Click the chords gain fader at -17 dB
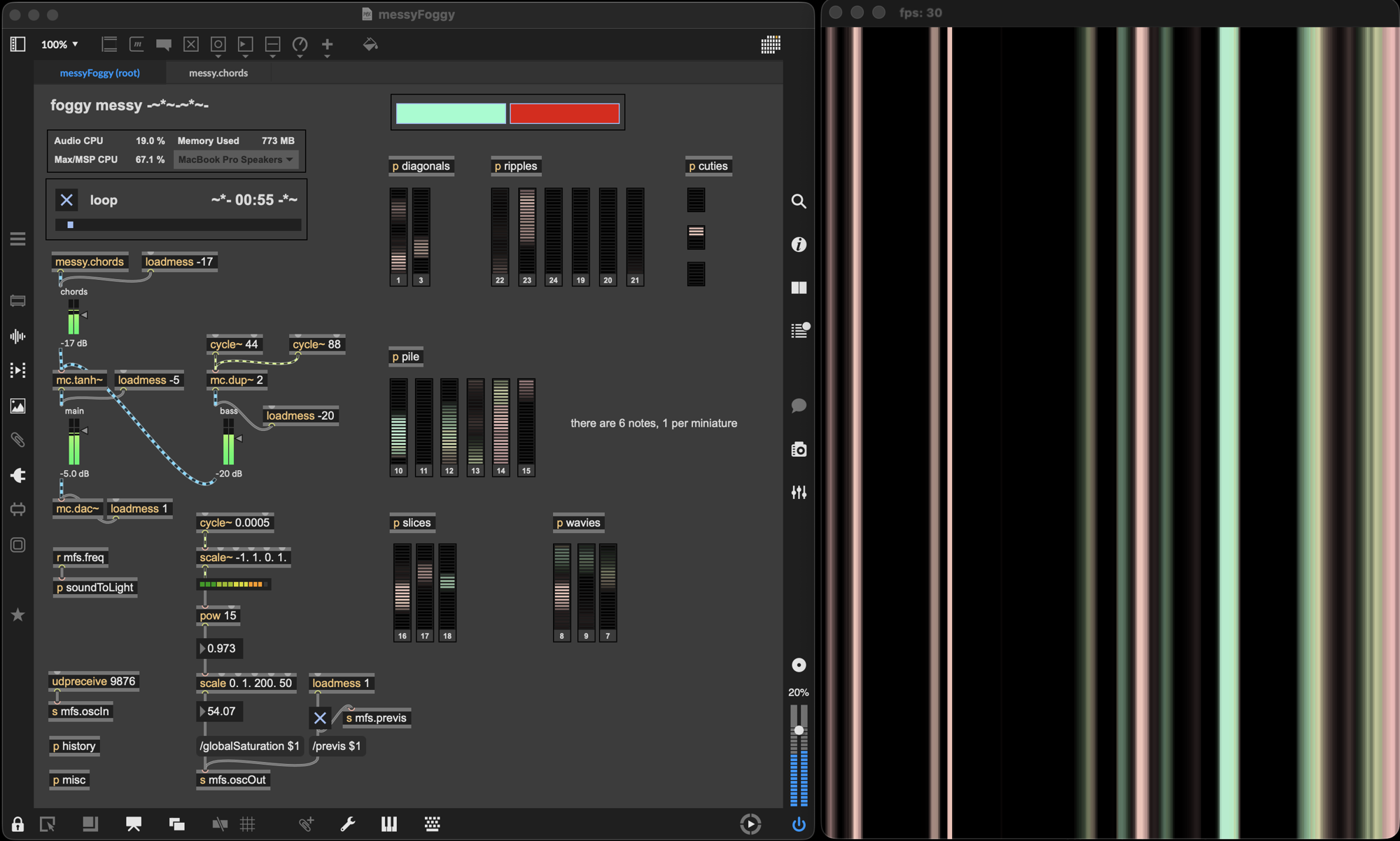 coord(74,316)
